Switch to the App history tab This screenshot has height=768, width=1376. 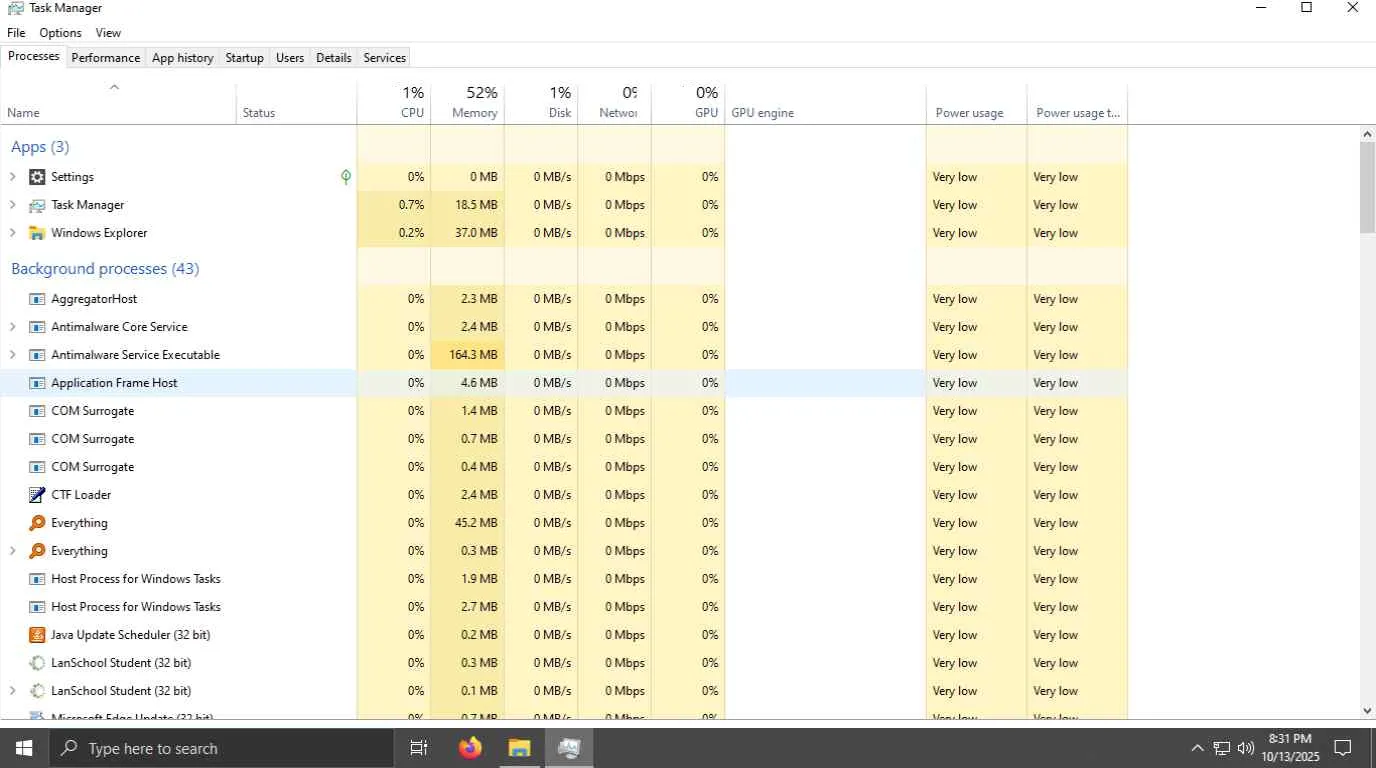(x=182, y=58)
